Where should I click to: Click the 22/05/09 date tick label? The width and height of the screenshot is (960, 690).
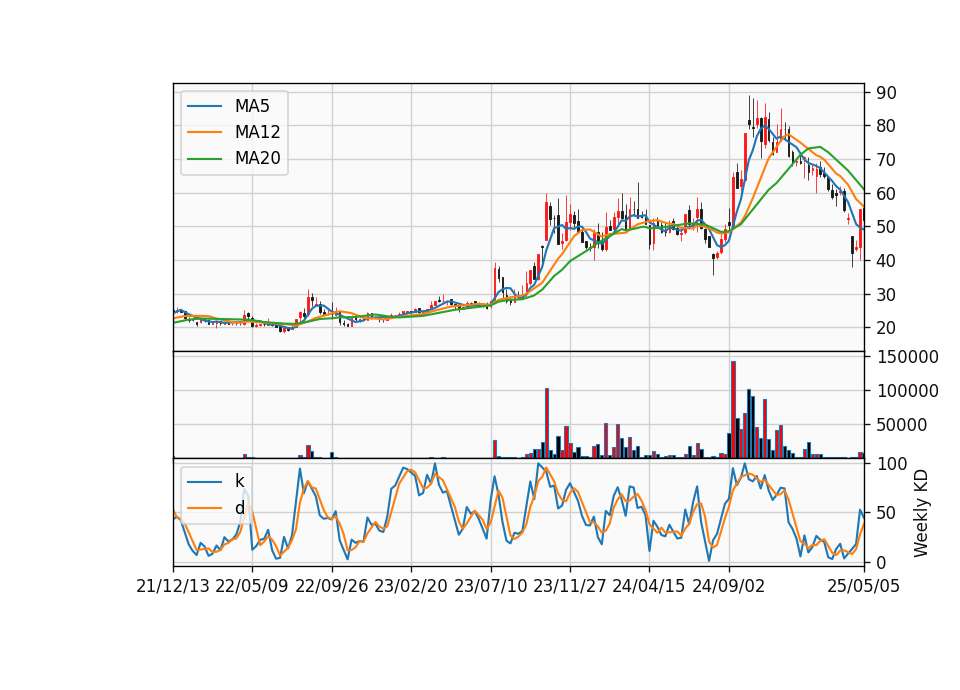pos(252,586)
